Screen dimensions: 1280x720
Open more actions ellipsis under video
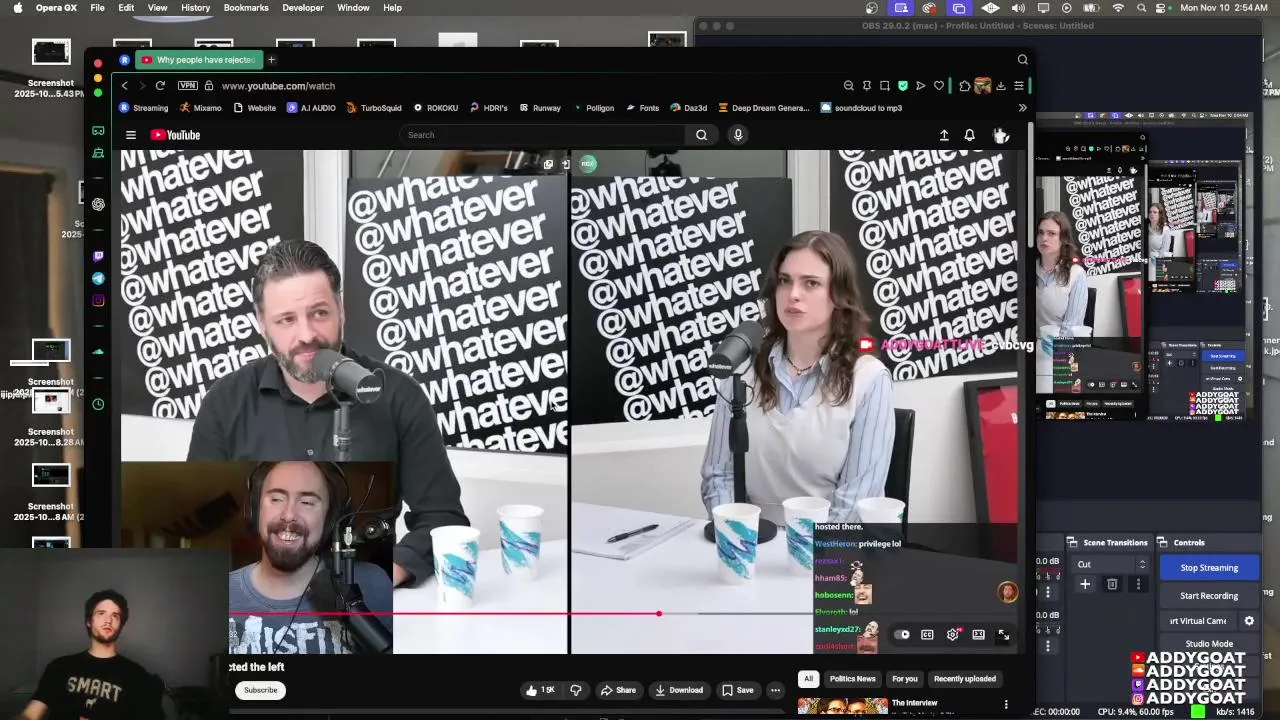click(775, 690)
